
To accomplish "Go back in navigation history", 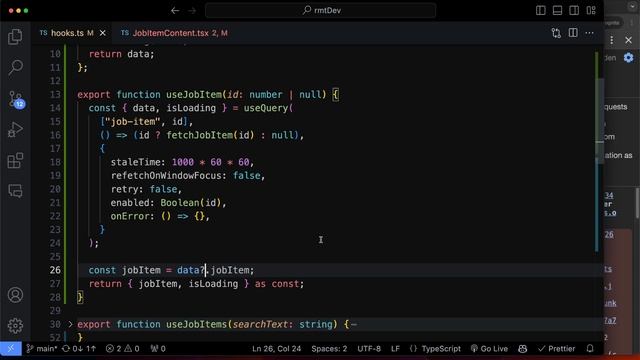I will tap(175, 11).
